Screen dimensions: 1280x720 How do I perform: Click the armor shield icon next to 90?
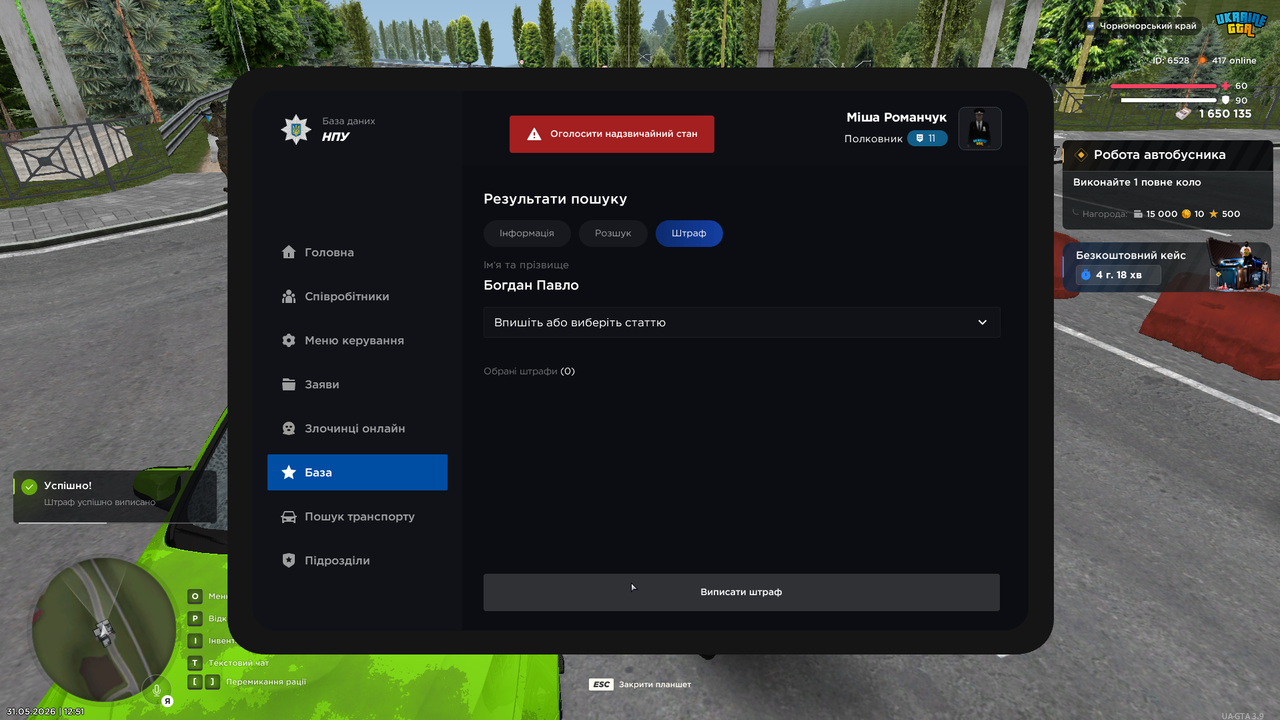coord(1226,100)
